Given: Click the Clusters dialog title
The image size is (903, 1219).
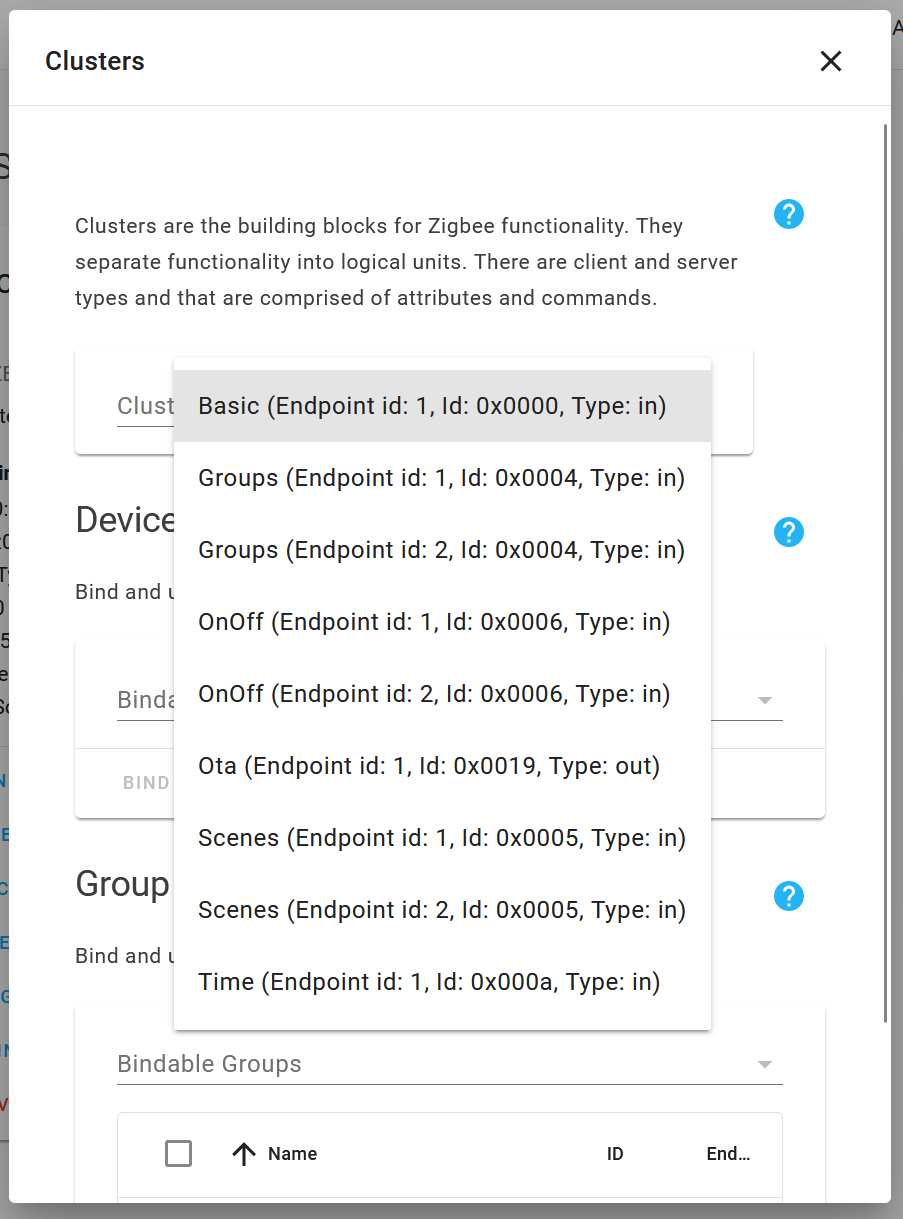Looking at the screenshot, I should coord(95,61).
